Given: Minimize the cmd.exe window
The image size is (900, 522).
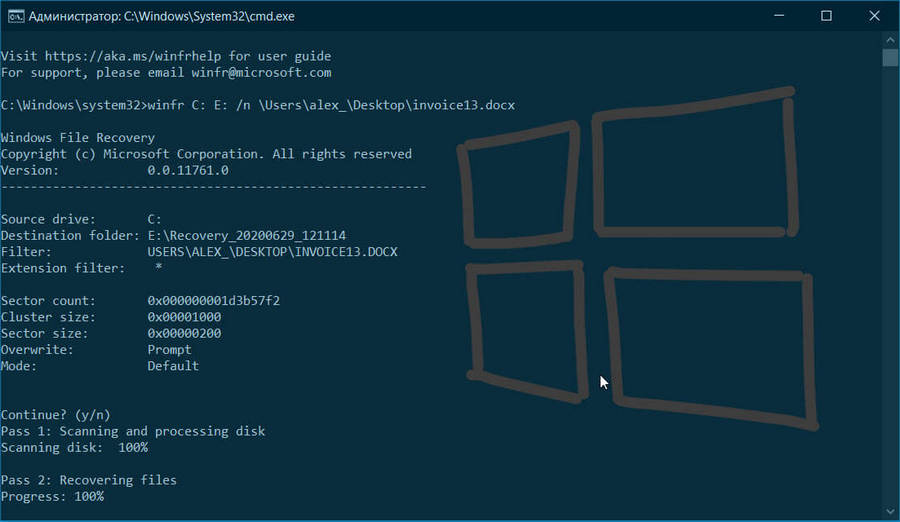Looking at the screenshot, I should point(779,16).
